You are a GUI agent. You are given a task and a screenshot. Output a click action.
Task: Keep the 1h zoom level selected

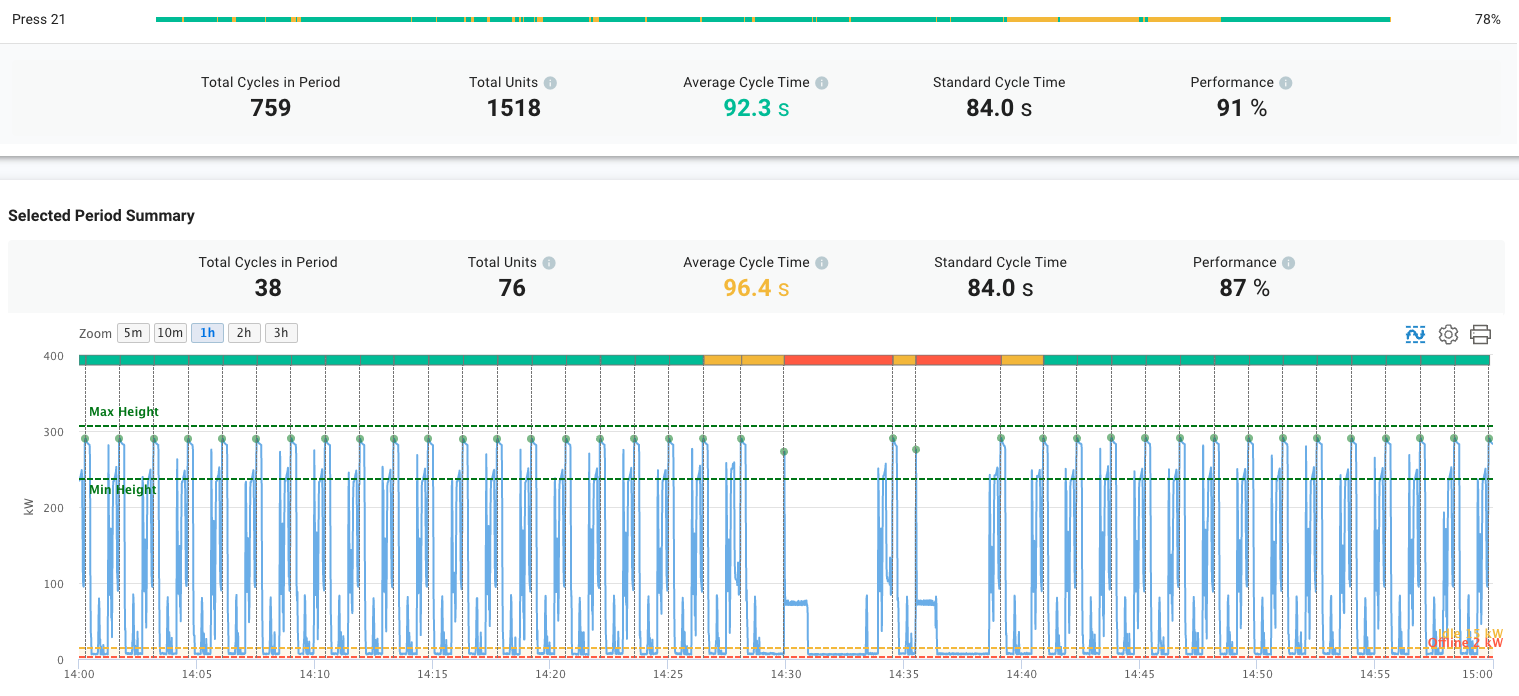click(207, 332)
